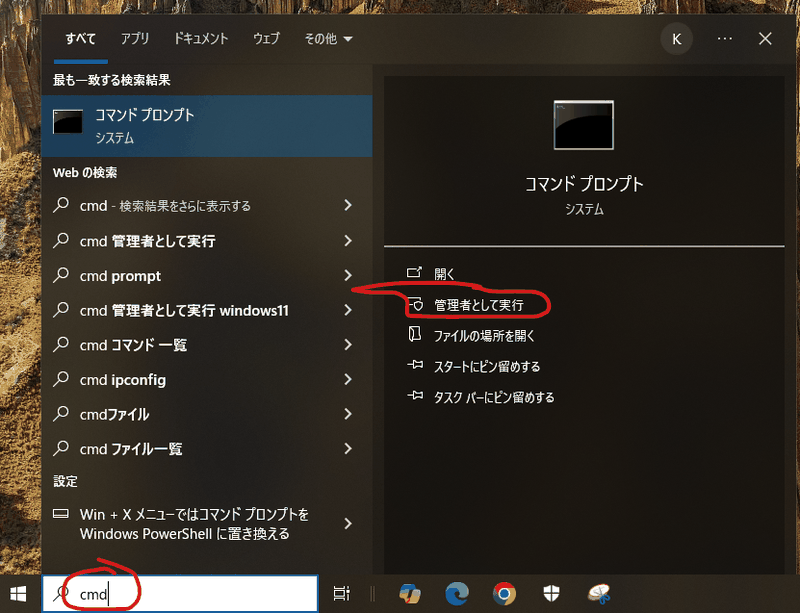Click cmd コマンド 一覧 suggestion text
Screen dimensions: 800x613
point(133,345)
